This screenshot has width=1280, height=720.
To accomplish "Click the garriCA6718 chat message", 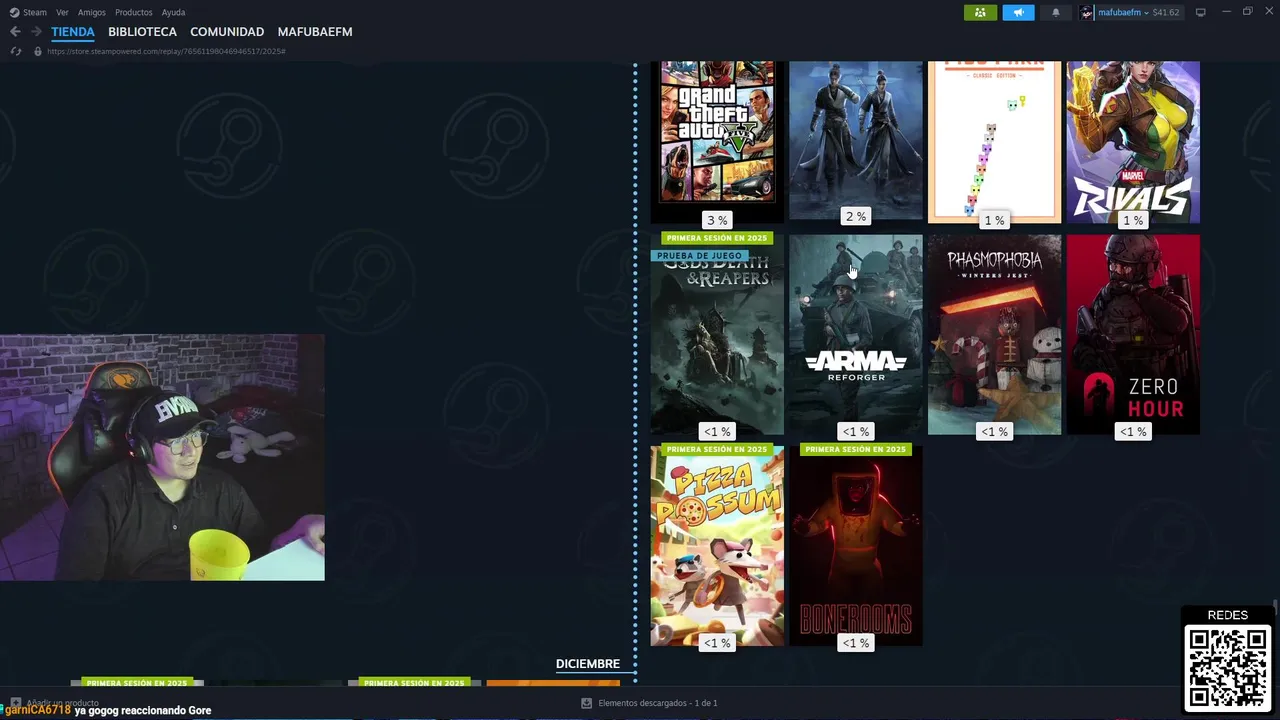I will pos(107,710).
